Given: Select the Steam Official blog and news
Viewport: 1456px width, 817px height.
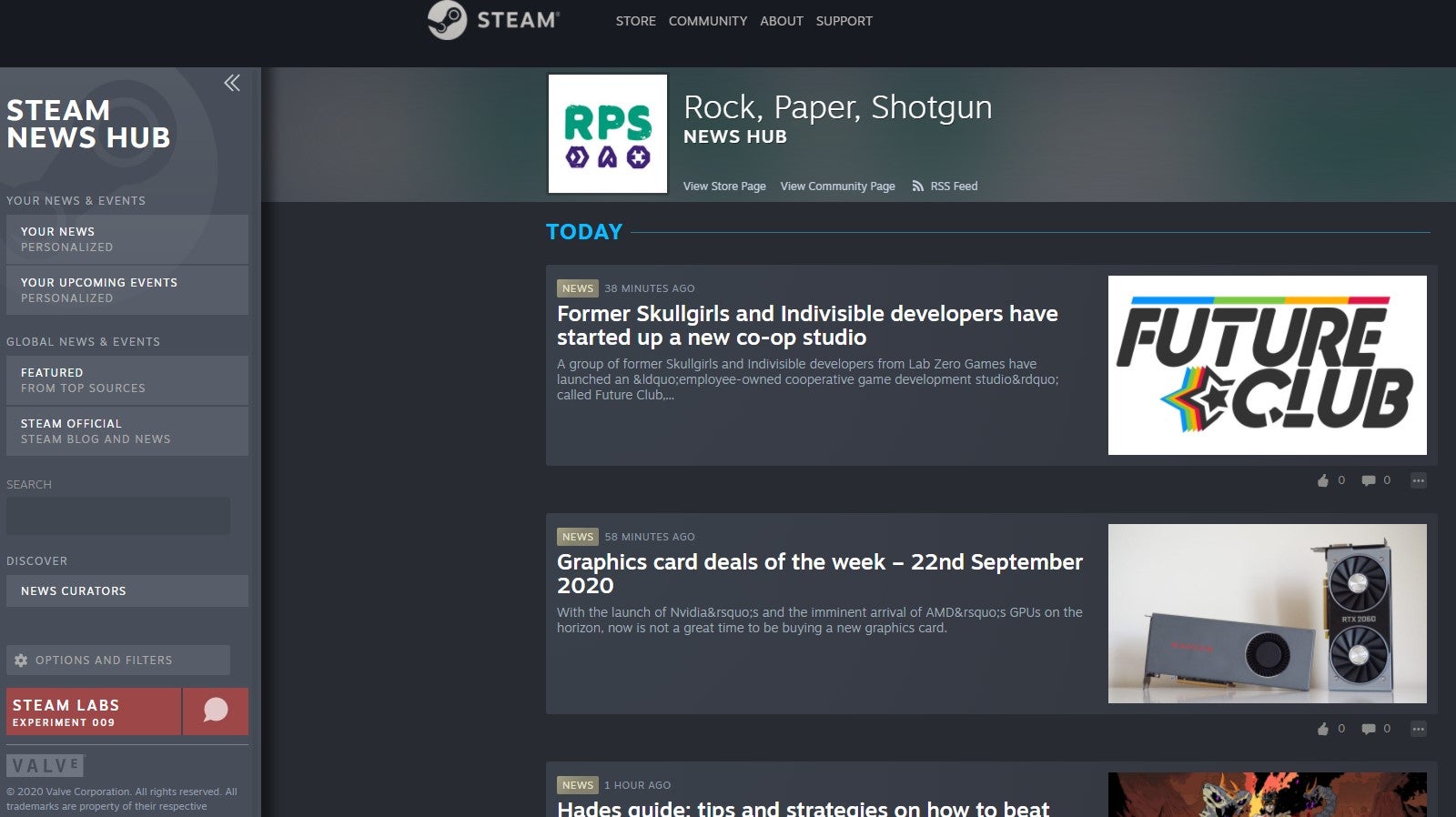Looking at the screenshot, I should click(x=126, y=431).
